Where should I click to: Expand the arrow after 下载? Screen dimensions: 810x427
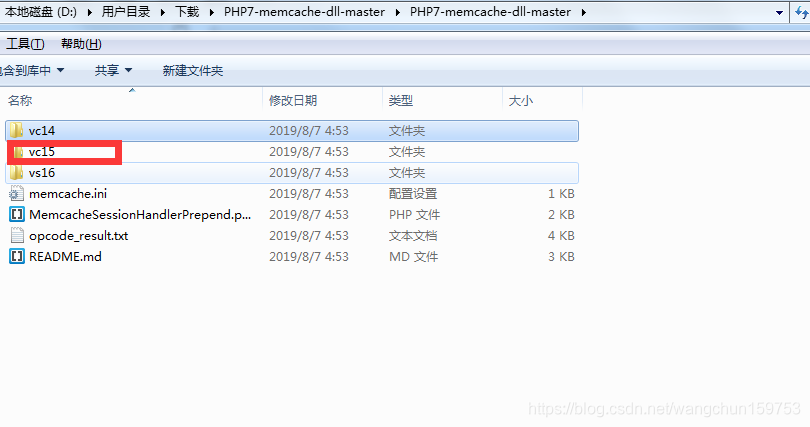point(212,12)
